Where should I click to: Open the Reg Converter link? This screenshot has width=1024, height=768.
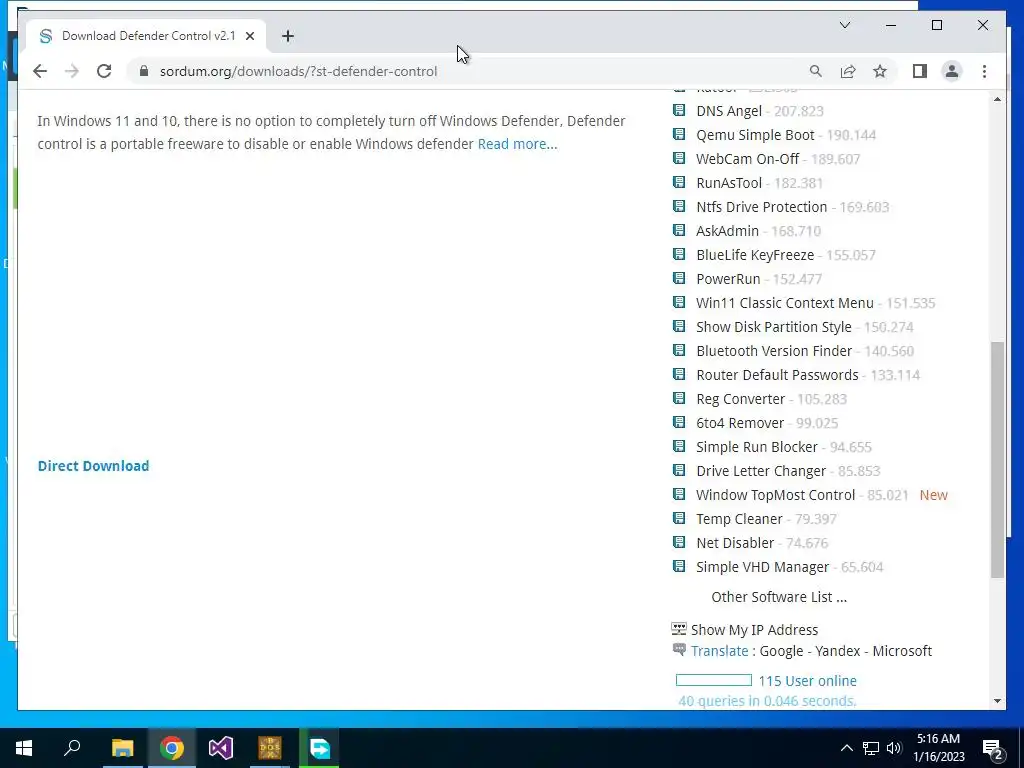click(741, 399)
